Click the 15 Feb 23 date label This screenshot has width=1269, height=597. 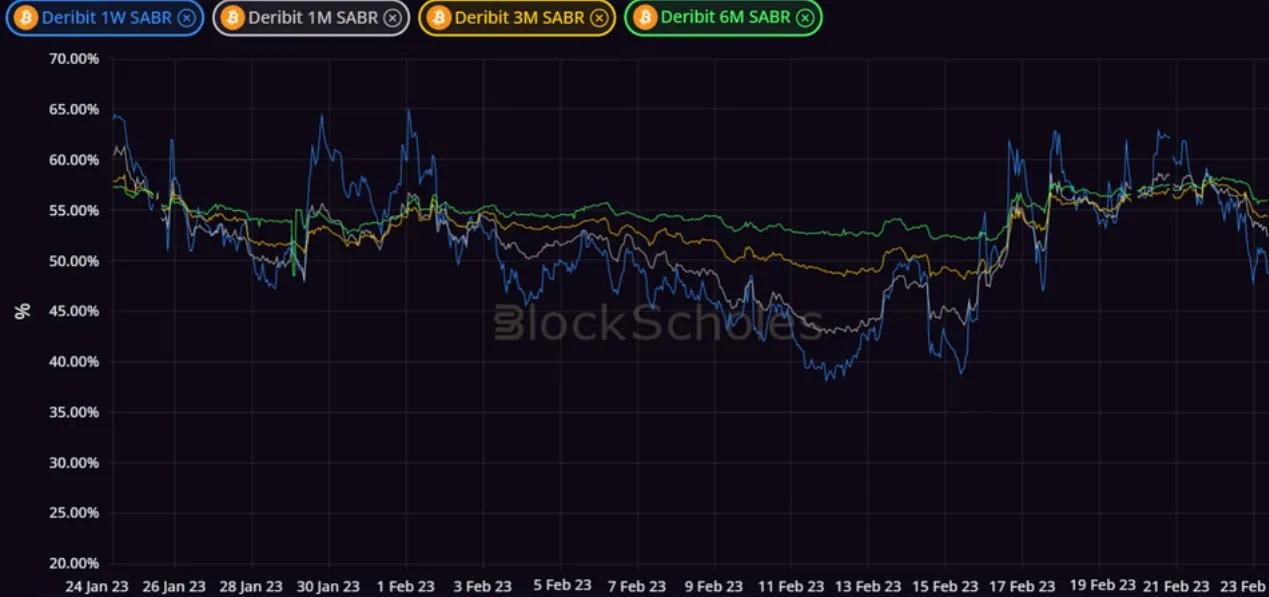tap(946, 587)
